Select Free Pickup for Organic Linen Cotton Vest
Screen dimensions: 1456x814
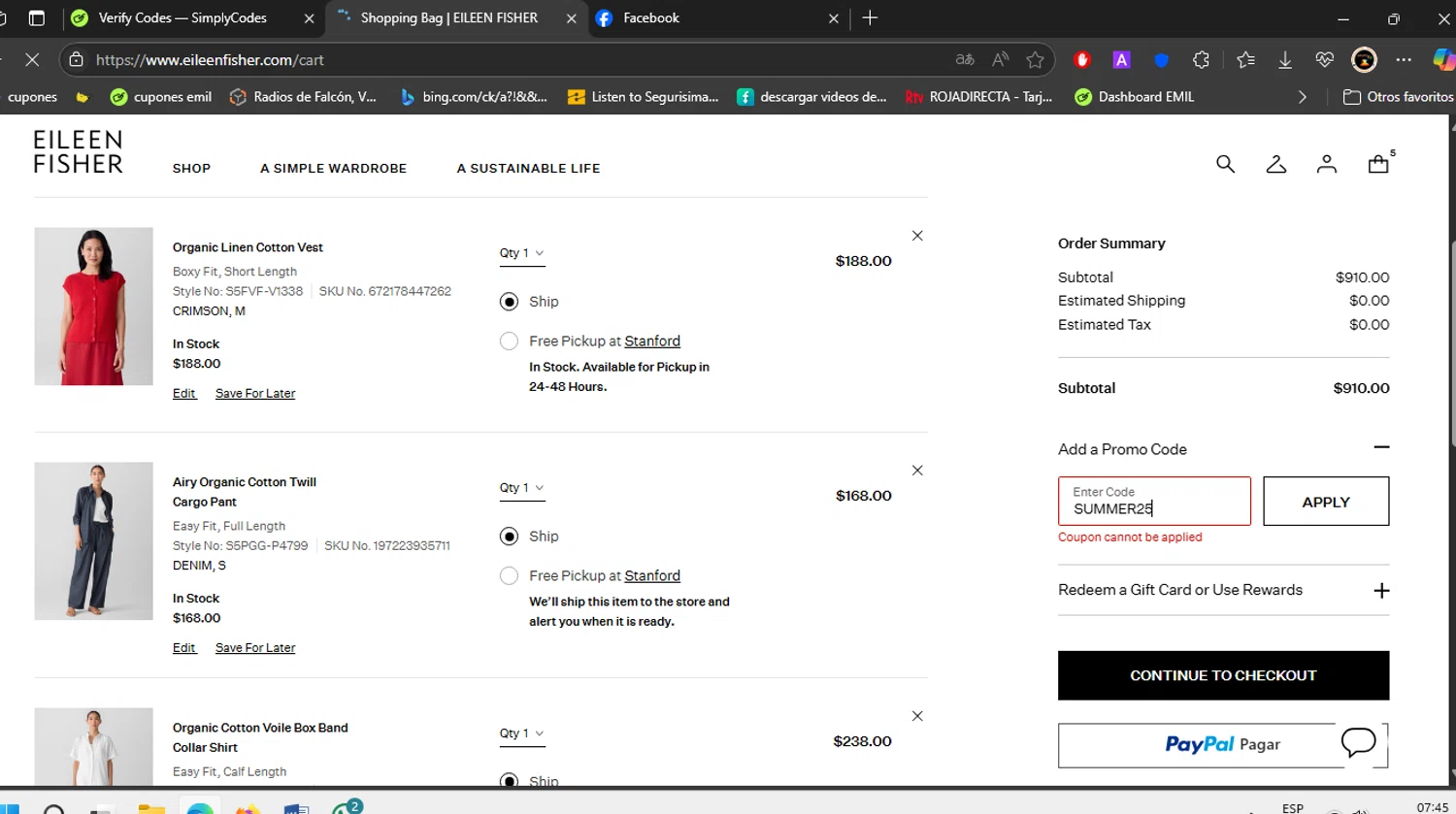509,342
